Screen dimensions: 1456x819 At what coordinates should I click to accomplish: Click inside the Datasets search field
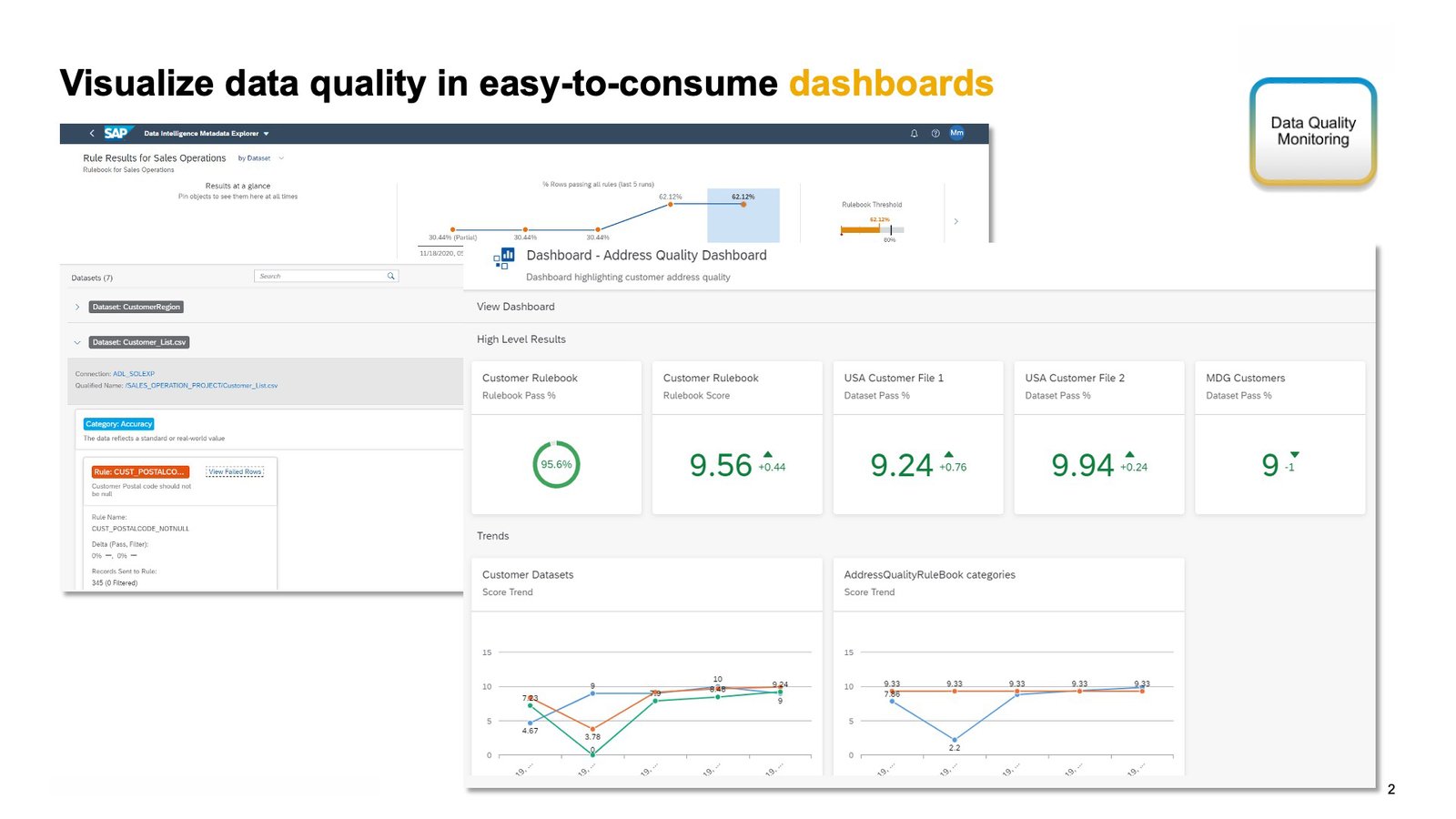tap(326, 276)
